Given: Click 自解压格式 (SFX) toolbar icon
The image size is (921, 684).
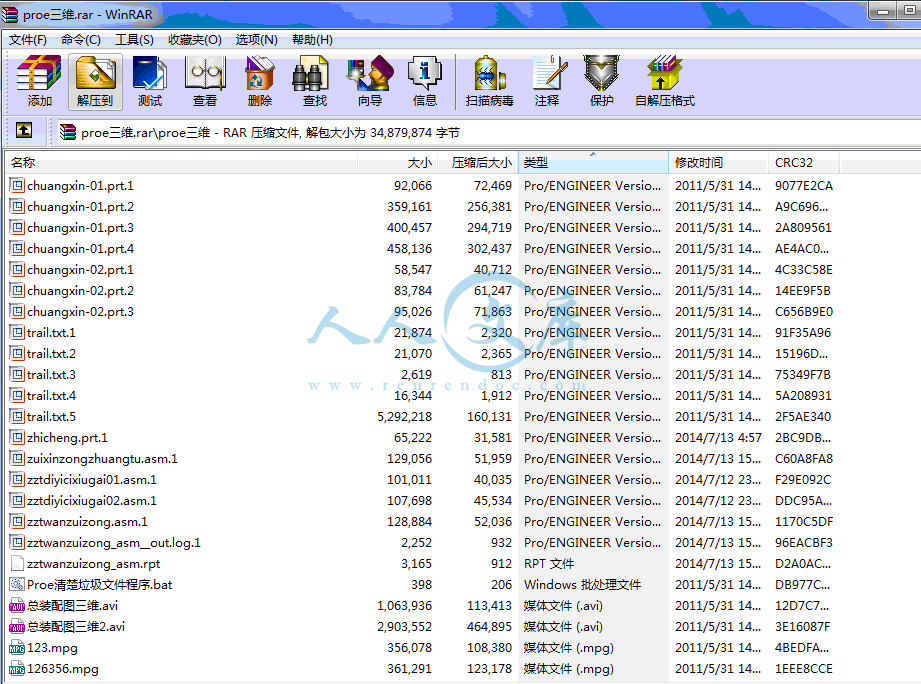Looking at the screenshot, I should coord(665,82).
